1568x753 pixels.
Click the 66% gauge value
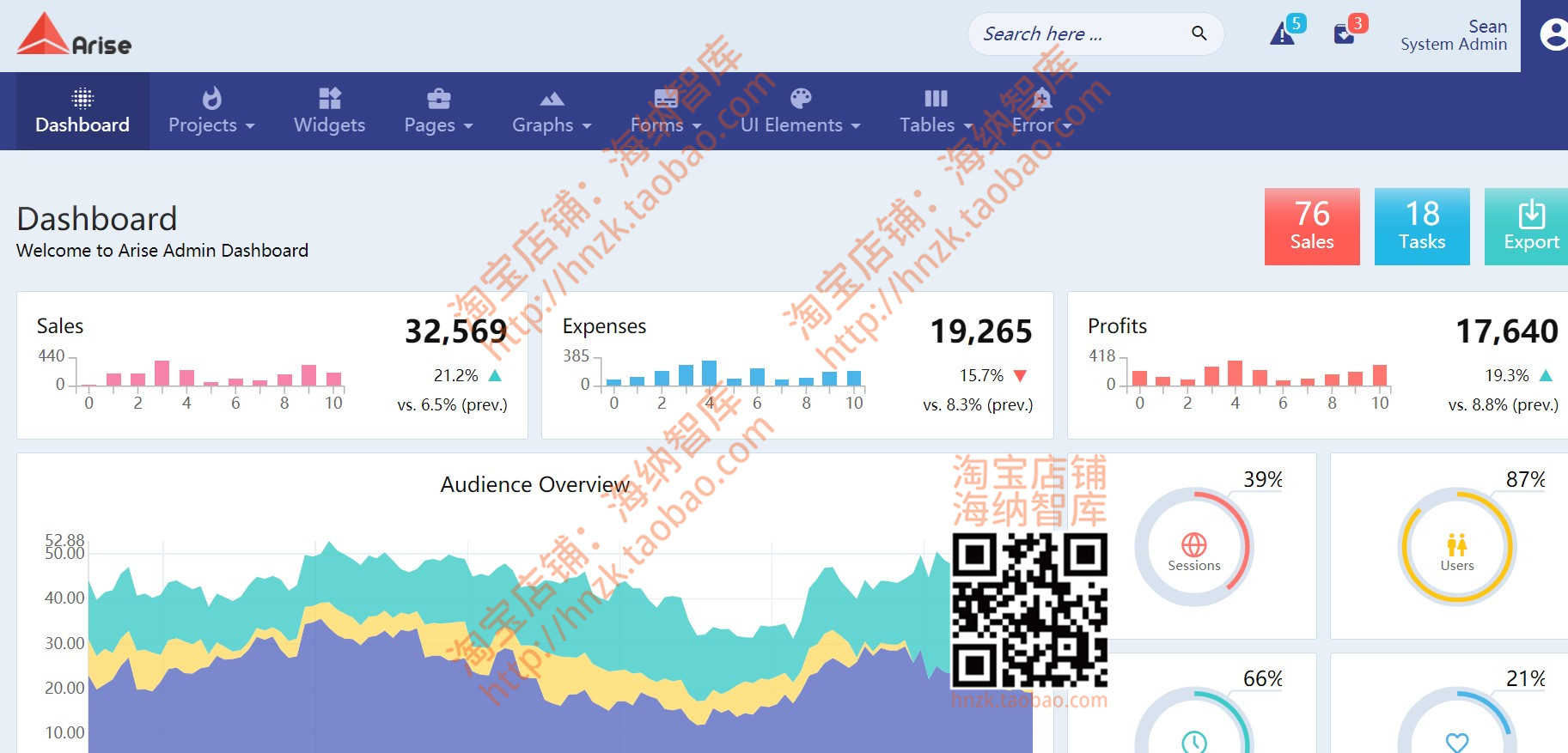click(x=1263, y=679)
